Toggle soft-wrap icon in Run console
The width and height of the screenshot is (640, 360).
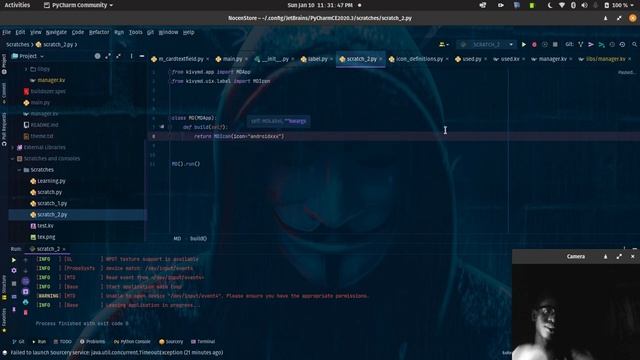[25, 281]
